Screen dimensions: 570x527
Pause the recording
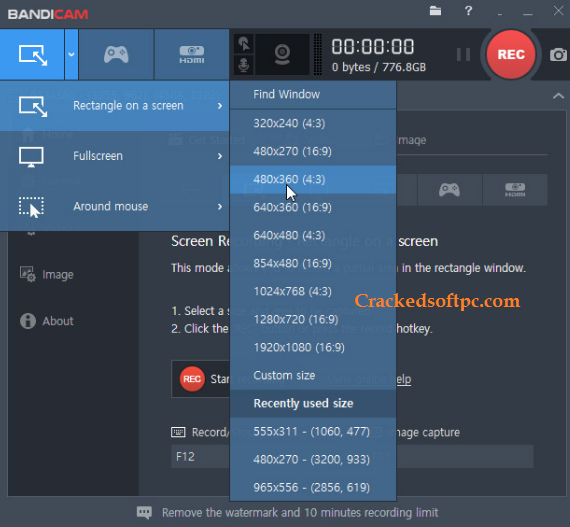463,55
